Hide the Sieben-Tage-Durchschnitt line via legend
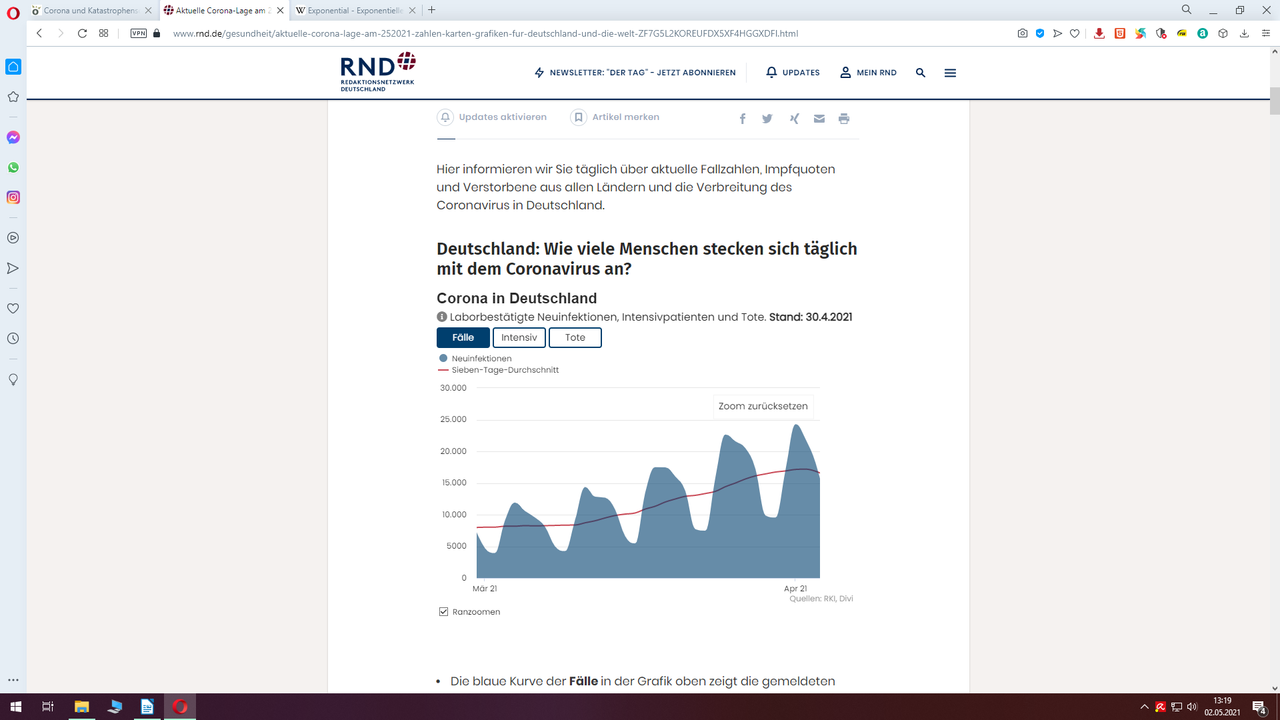1280x720 pixels. tap(498, 370)
